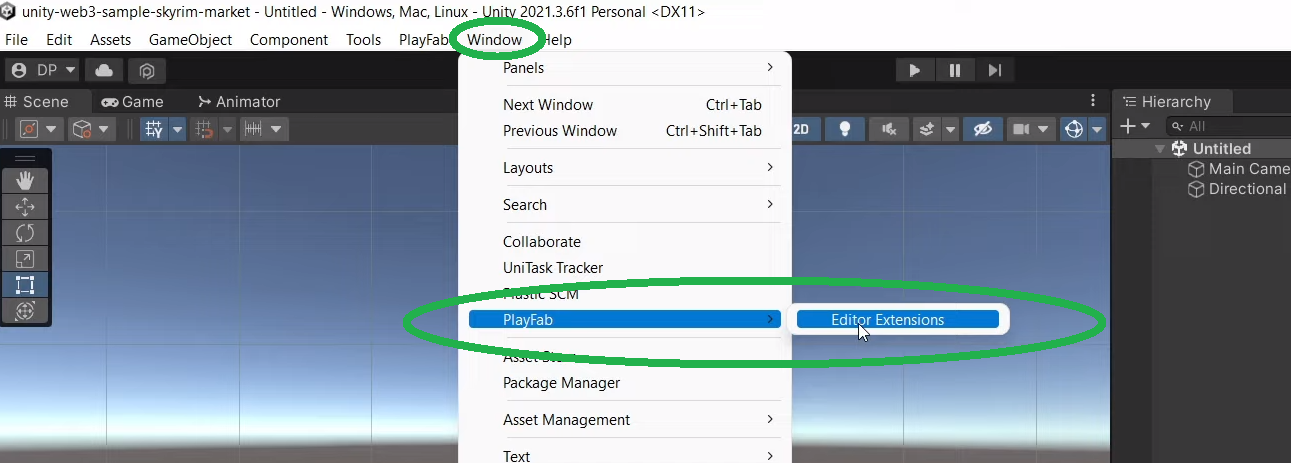Expand Text submenu

(x=625, y=455)
